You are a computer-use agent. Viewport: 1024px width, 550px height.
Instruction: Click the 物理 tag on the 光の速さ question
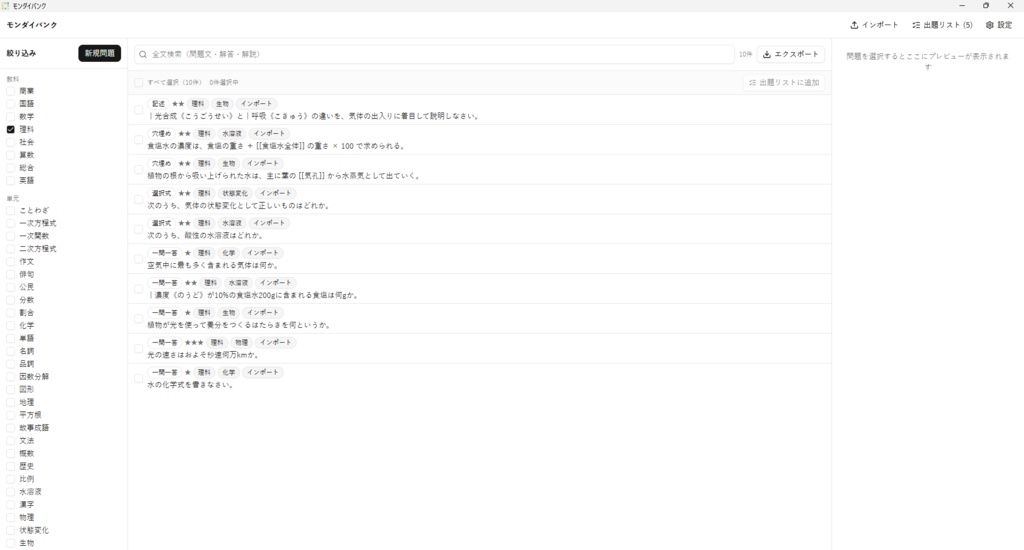[x=241, y=342]
